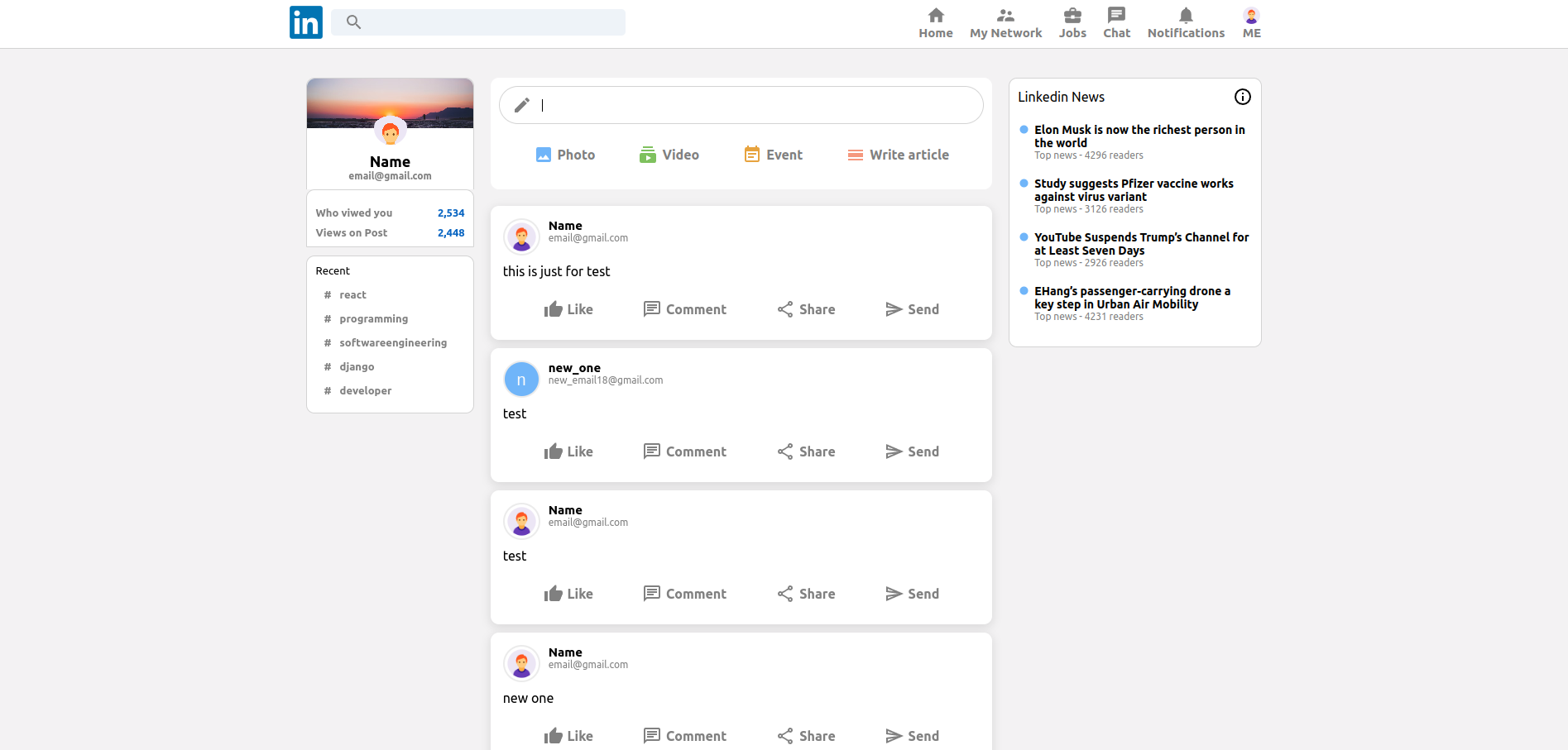Image resolution: width=1568 pixels, height=750 pixels.
Task: Open the Jobs briefcase icon
Action: pos(1072,16)
